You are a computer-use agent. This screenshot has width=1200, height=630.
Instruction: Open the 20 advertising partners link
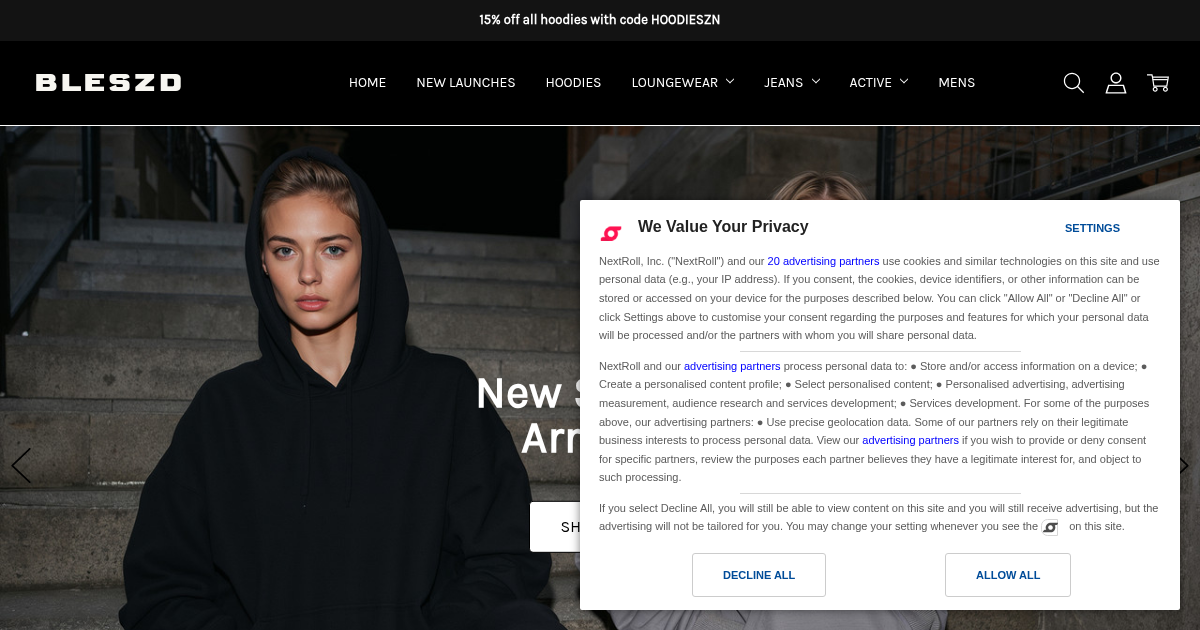(823, 261)
